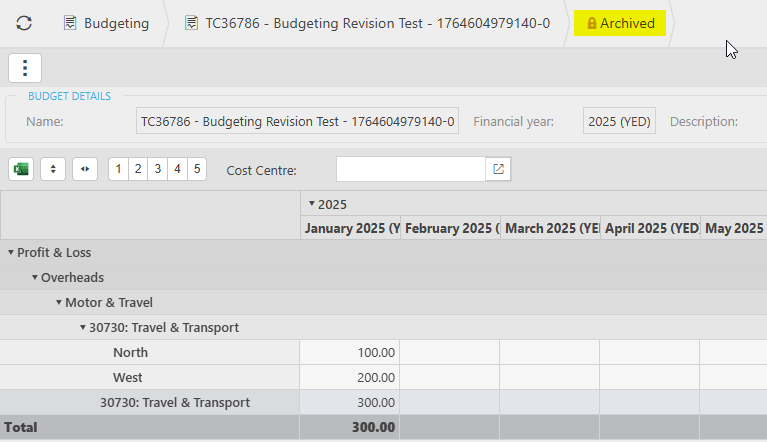Switch to expansion level 3

[x=157, y=169]
